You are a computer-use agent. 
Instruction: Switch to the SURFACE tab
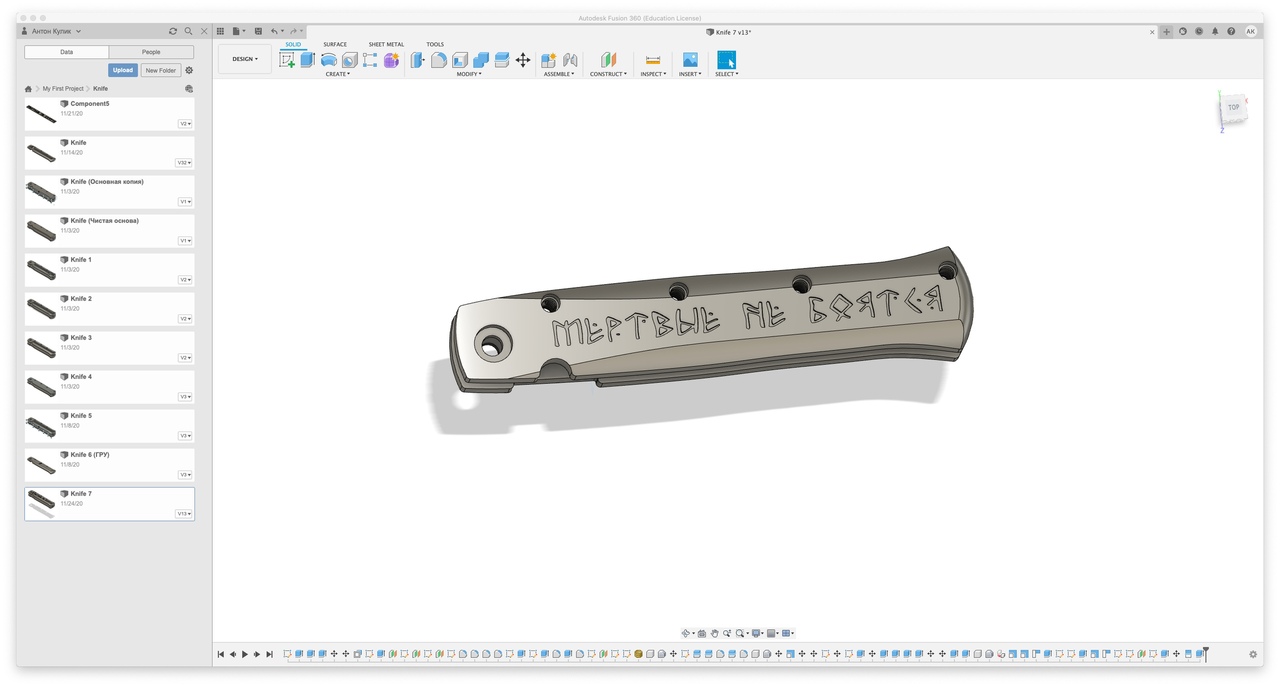[x=335, y=44]
